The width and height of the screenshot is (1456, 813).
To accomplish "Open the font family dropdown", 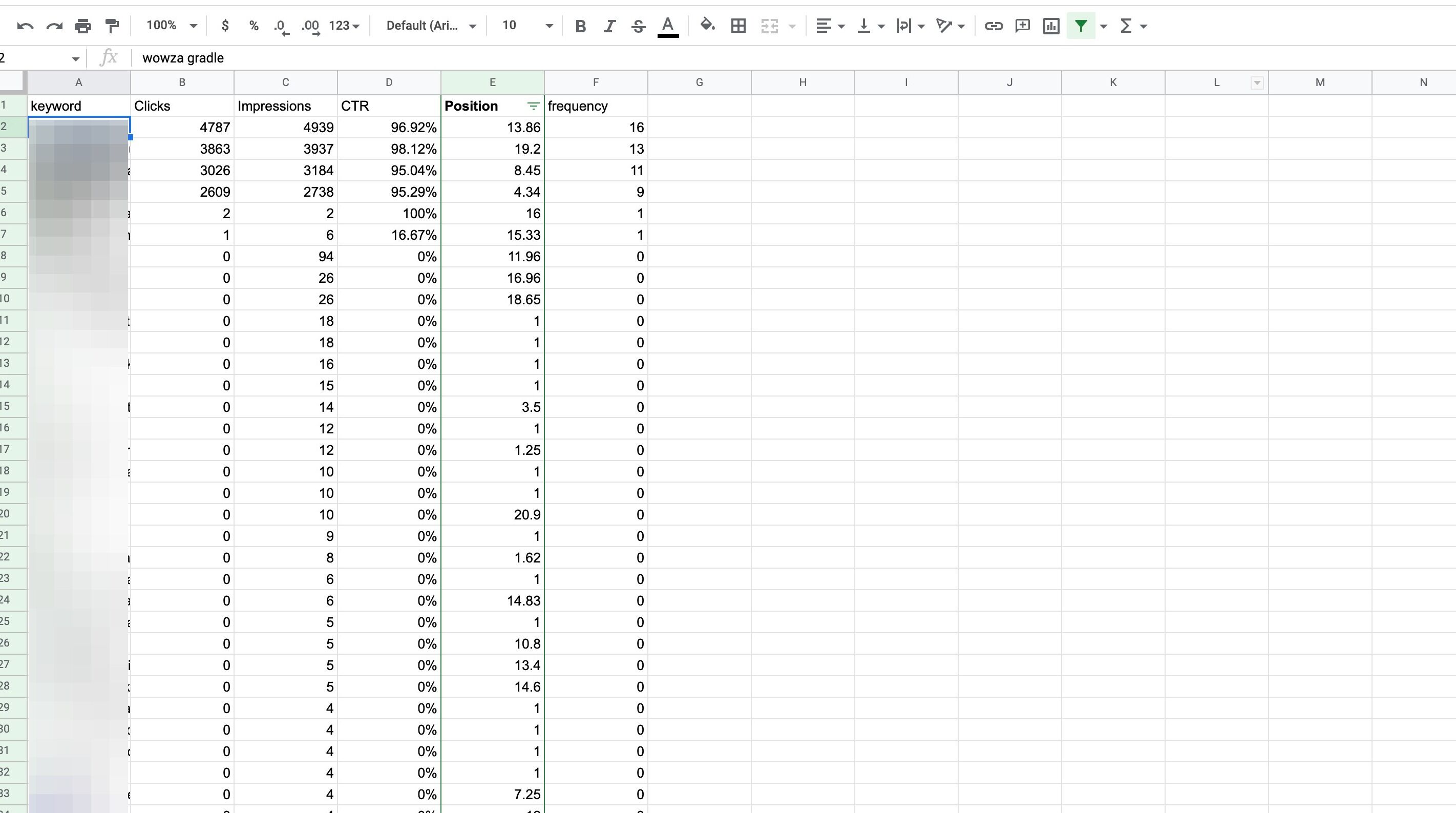I will [x=430, y=26].
